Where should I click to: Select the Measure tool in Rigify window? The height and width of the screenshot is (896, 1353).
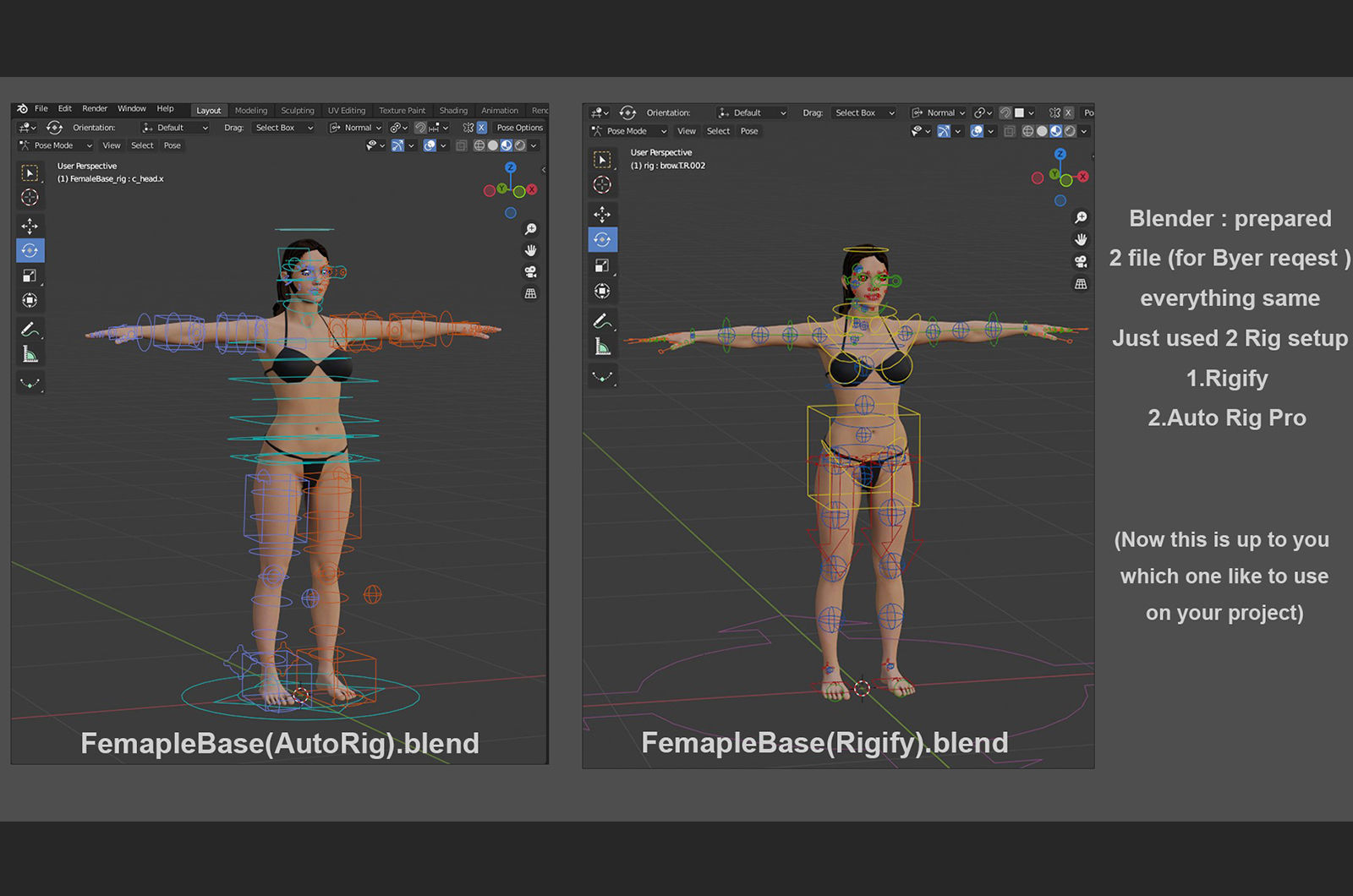[602, 347]
